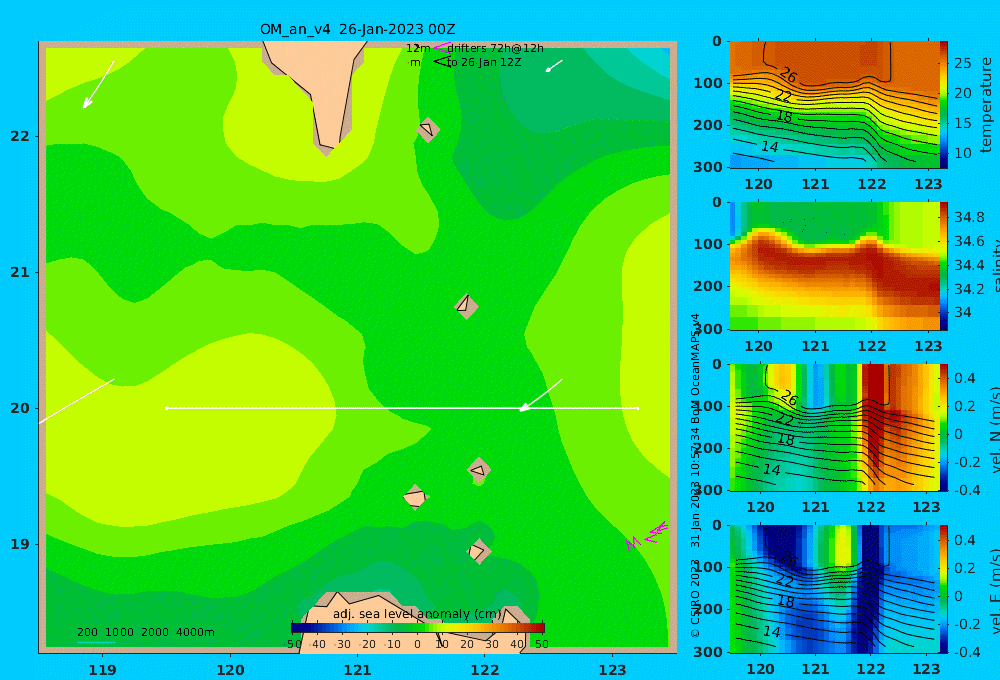Click the depth contour legend '200 1000 2000 4000m'
The image size is (1000, 680).
pyautogui.click(x=145, y=632)
